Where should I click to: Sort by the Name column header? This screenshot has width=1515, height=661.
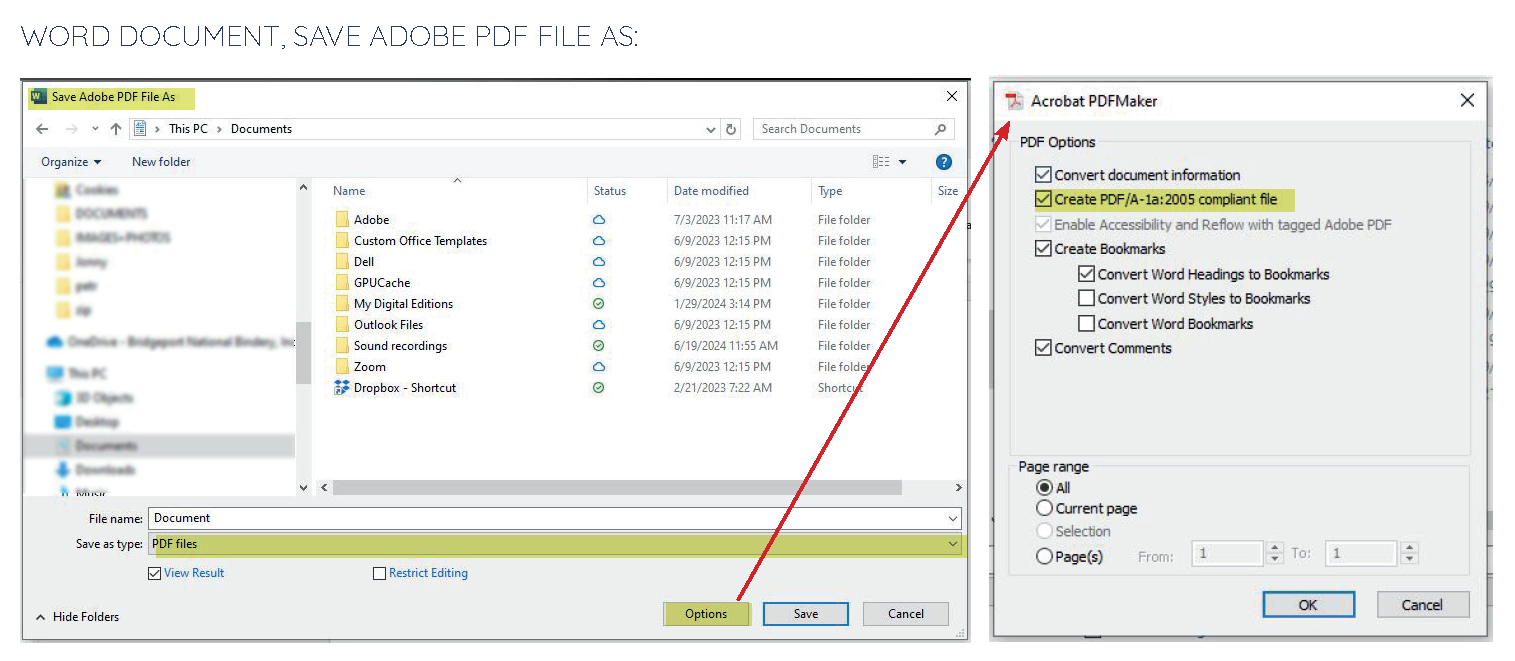(349, 191)
